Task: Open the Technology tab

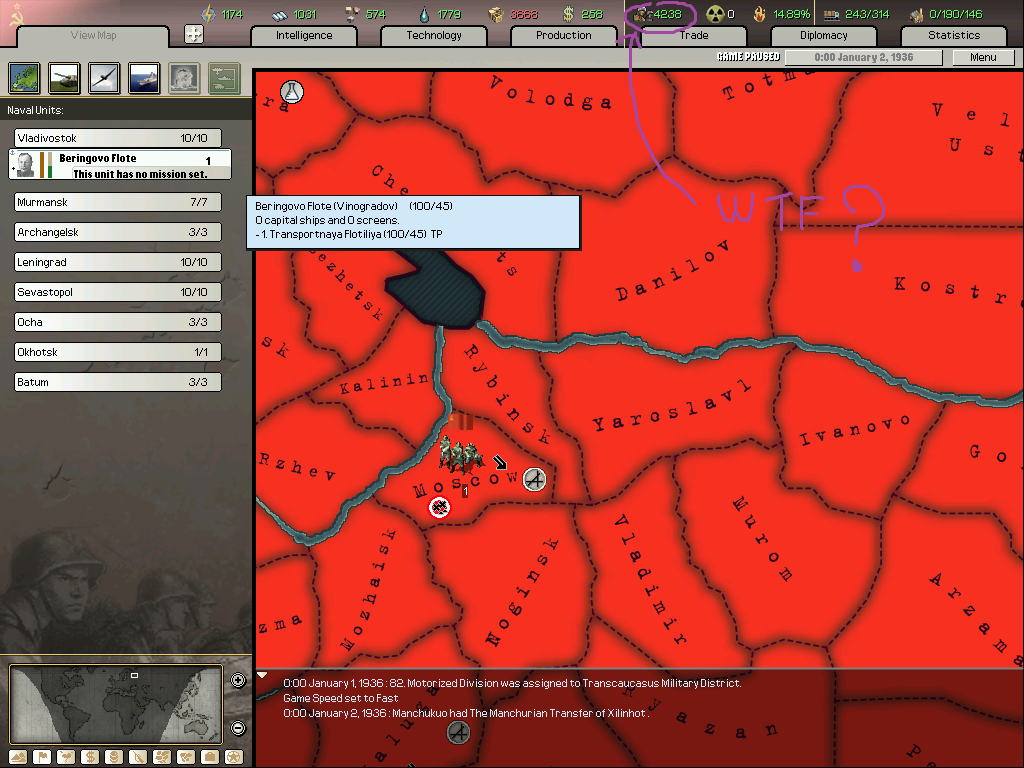Action: (x=434, y=36)
